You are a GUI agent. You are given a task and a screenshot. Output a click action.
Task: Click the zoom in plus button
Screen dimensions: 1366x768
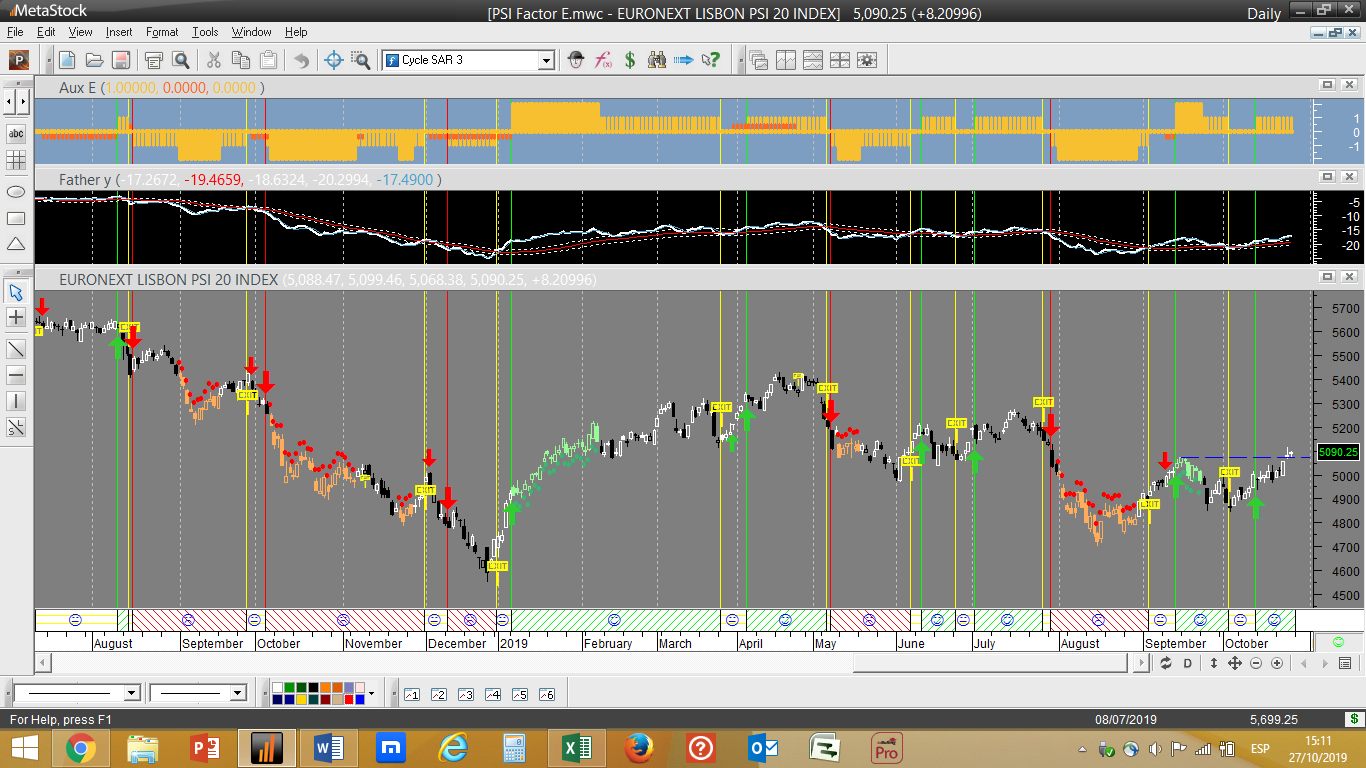point(1277,663)
